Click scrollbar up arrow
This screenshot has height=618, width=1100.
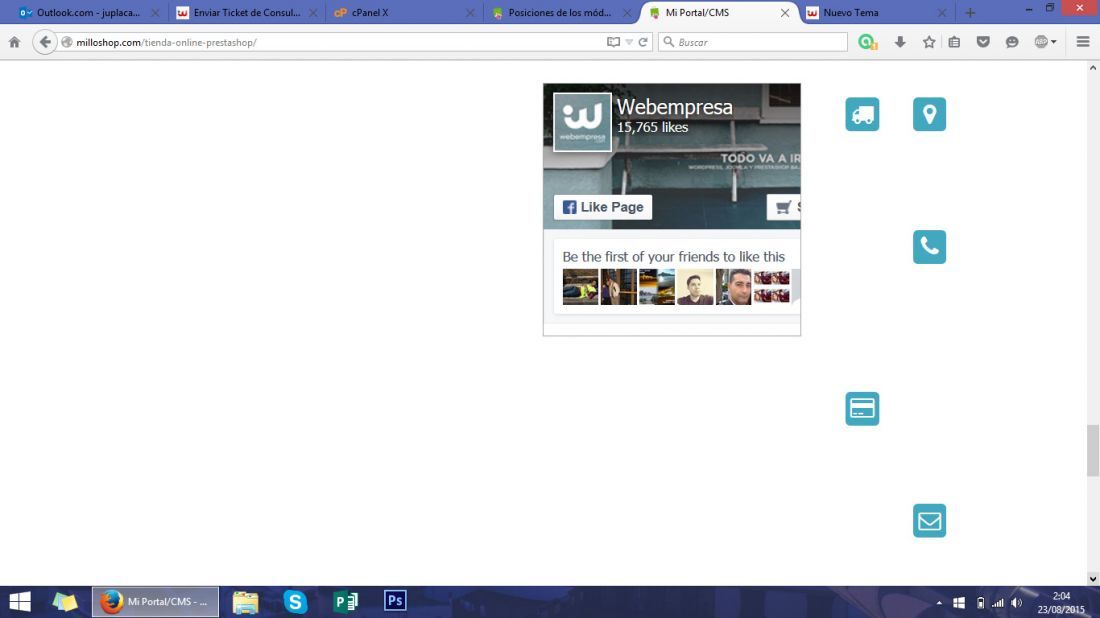1093,68
